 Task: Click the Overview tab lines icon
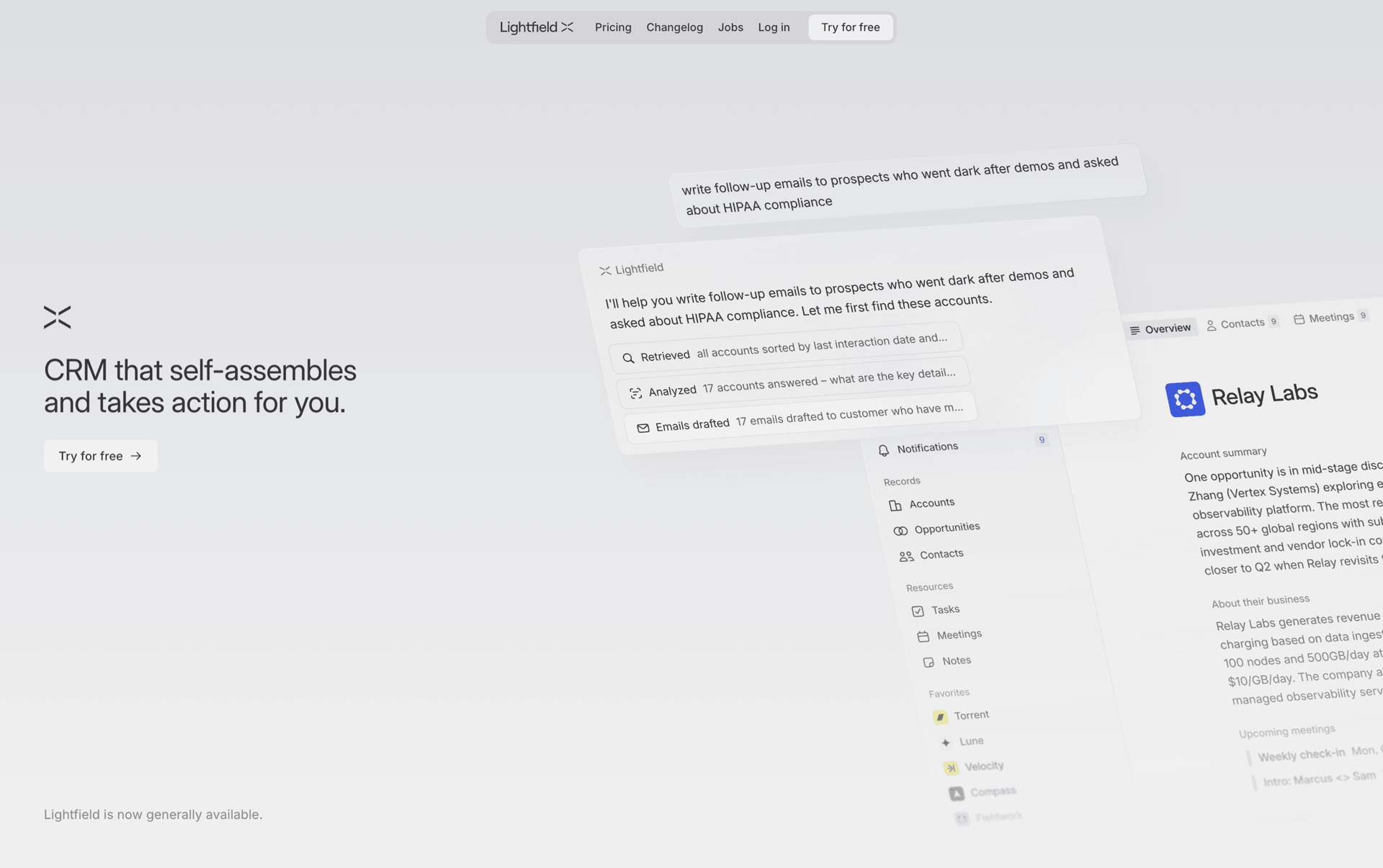[x=1135, y=331]
